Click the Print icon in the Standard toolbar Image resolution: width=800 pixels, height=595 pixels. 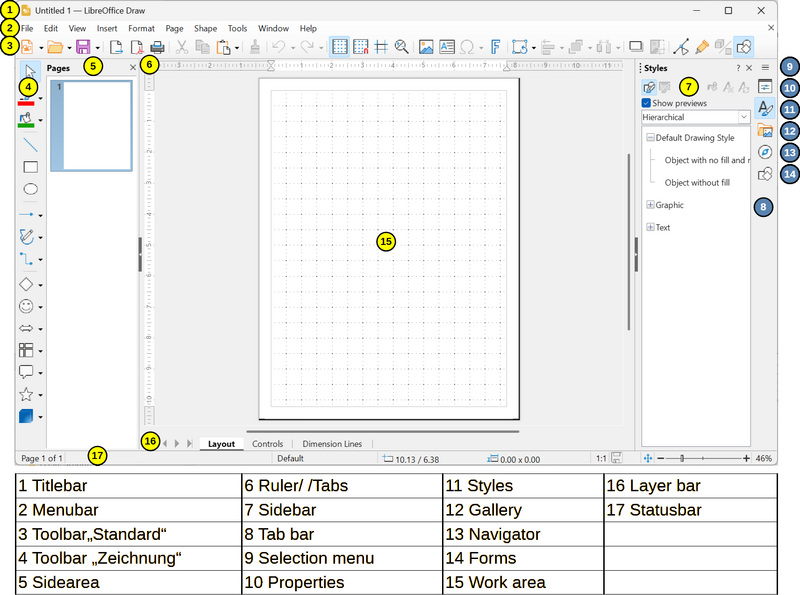click(157, 47)
